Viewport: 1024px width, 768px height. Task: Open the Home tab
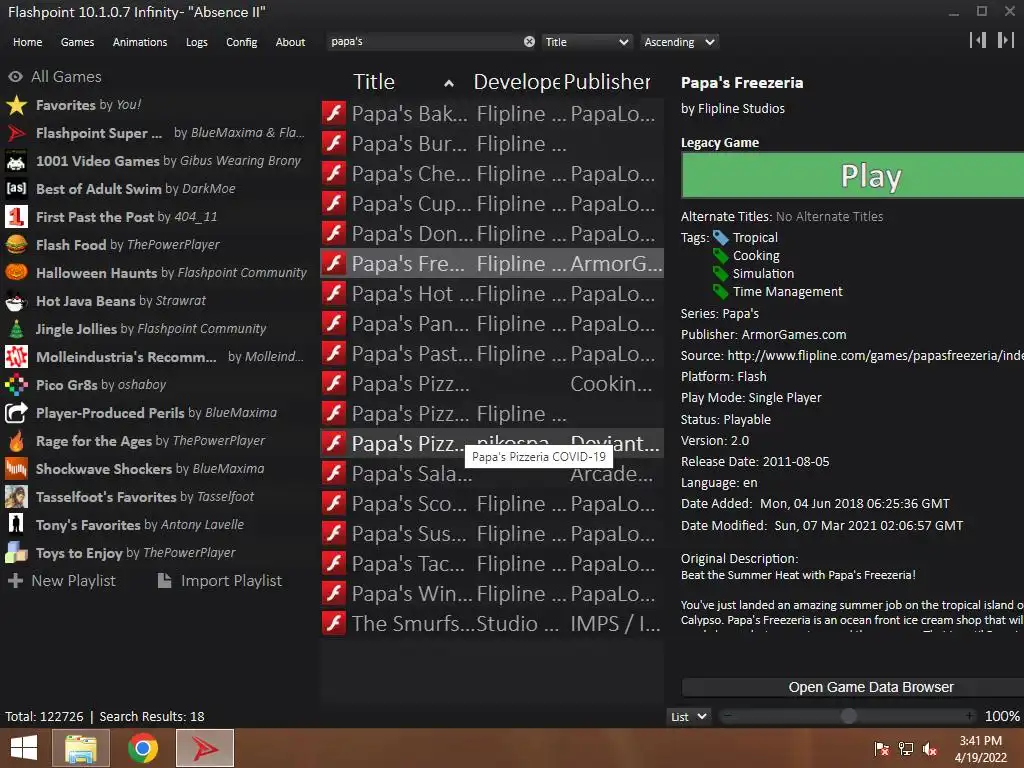[x=27, y=42]
